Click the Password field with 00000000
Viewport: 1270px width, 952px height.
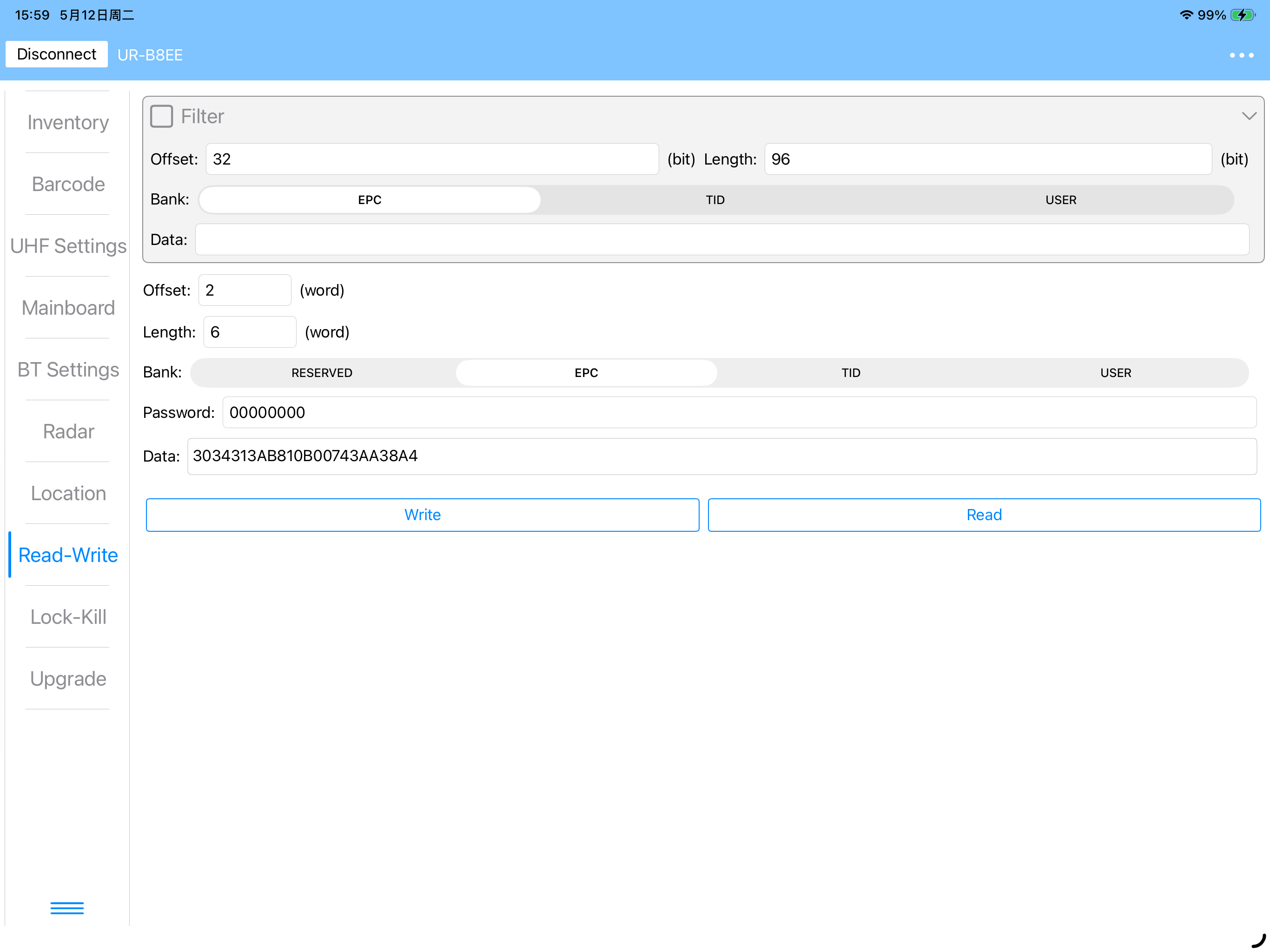tap(740, 412)
